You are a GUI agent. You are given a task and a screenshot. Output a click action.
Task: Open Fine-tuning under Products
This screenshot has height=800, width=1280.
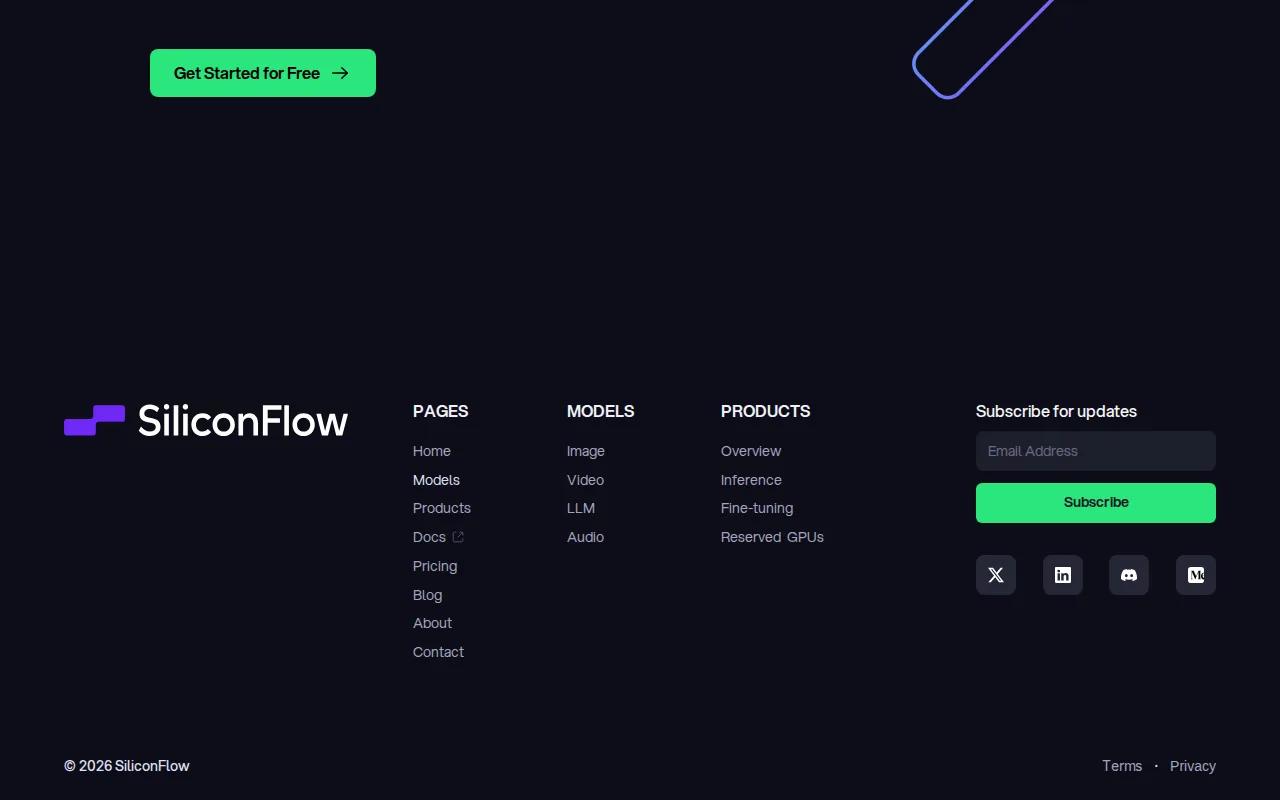(x=757, y=508)
